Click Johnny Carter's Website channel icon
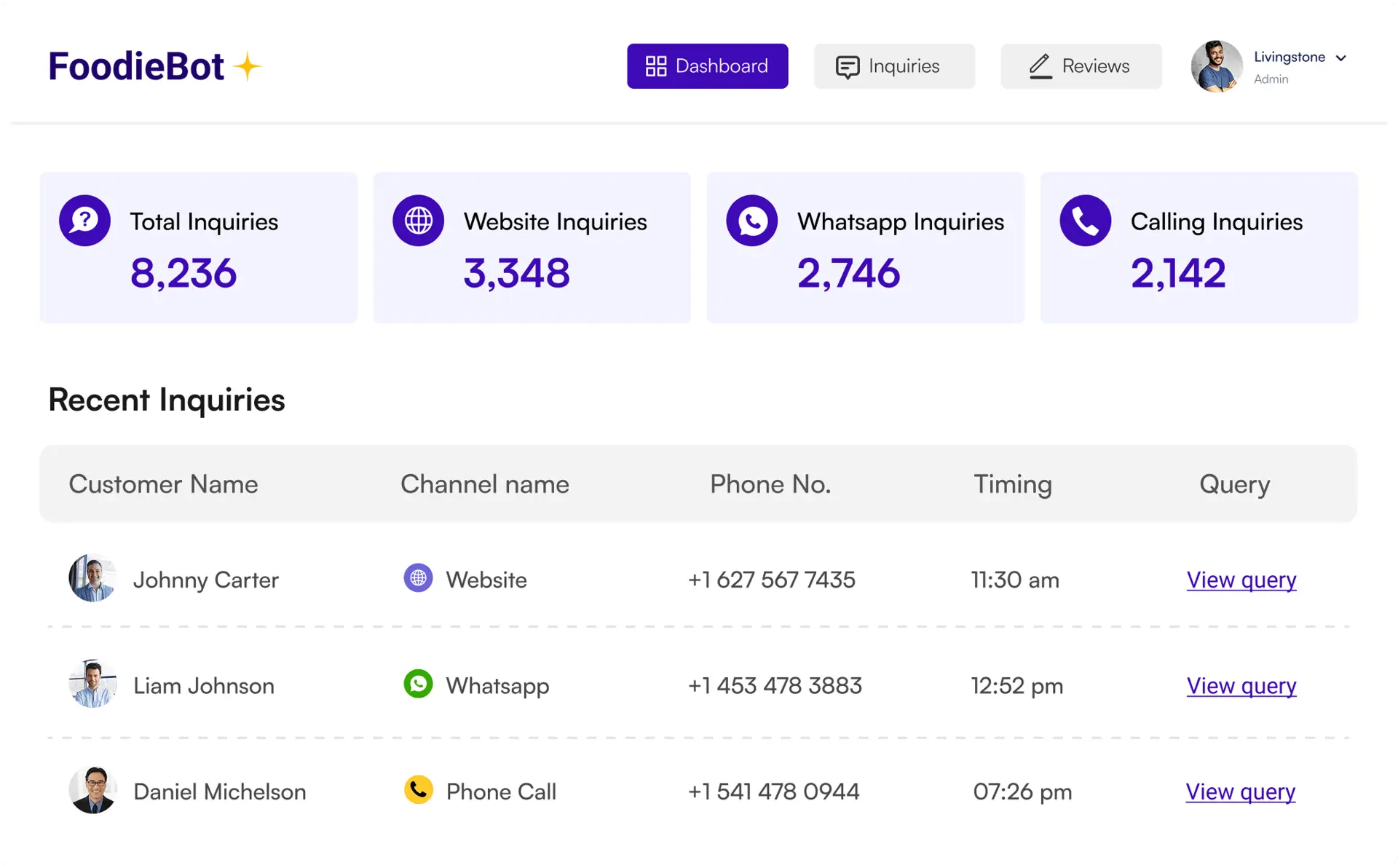This screenshot has width=1398, height=868. click(x=418, y=578)
